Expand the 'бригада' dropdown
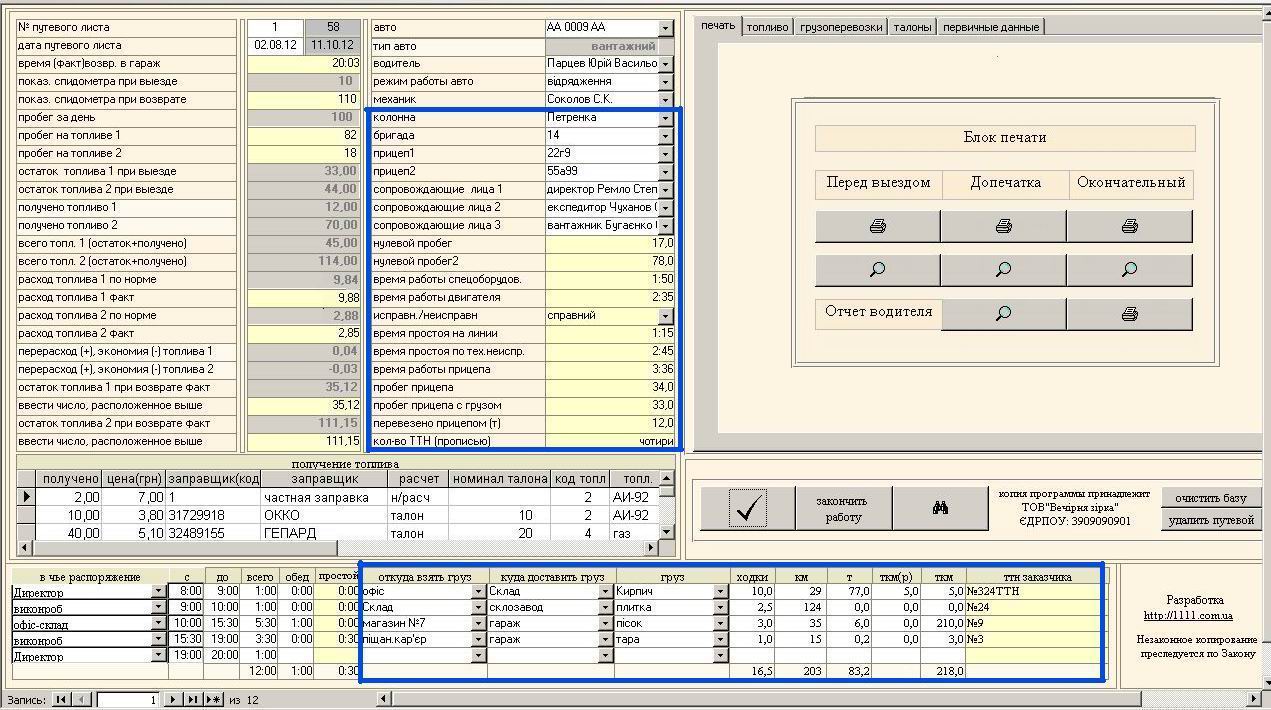The width and height of the screenshot is (1271, 710). (x=666, y=136)
